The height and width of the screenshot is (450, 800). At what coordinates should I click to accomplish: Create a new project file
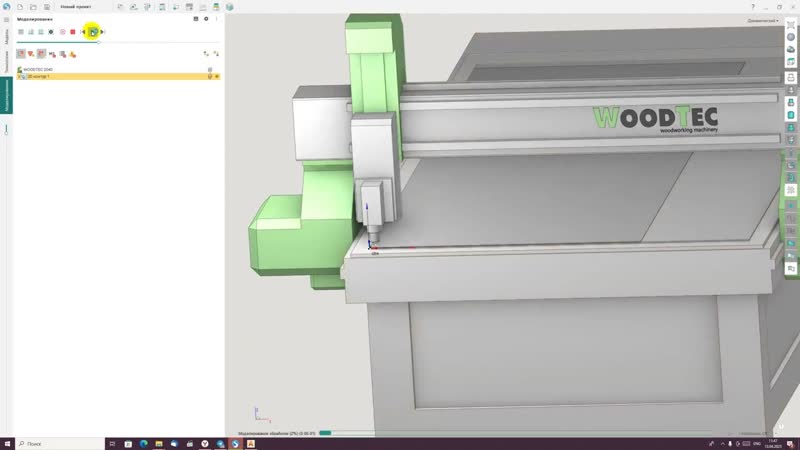(20, 7)
